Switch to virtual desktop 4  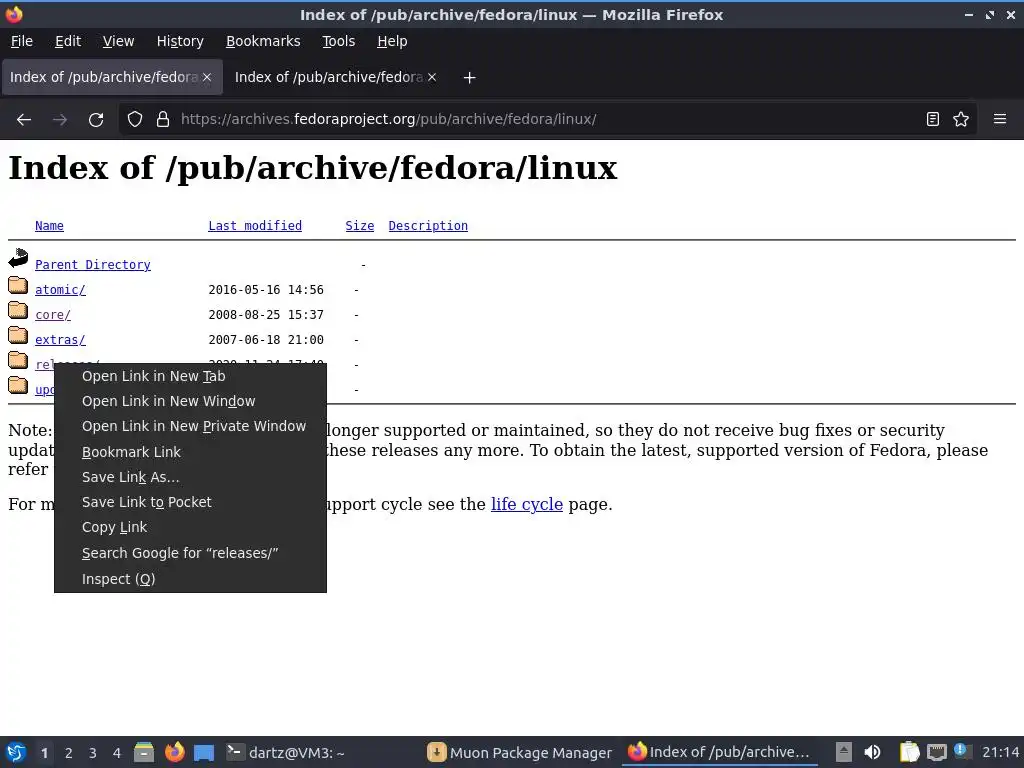tap(117, 753)
